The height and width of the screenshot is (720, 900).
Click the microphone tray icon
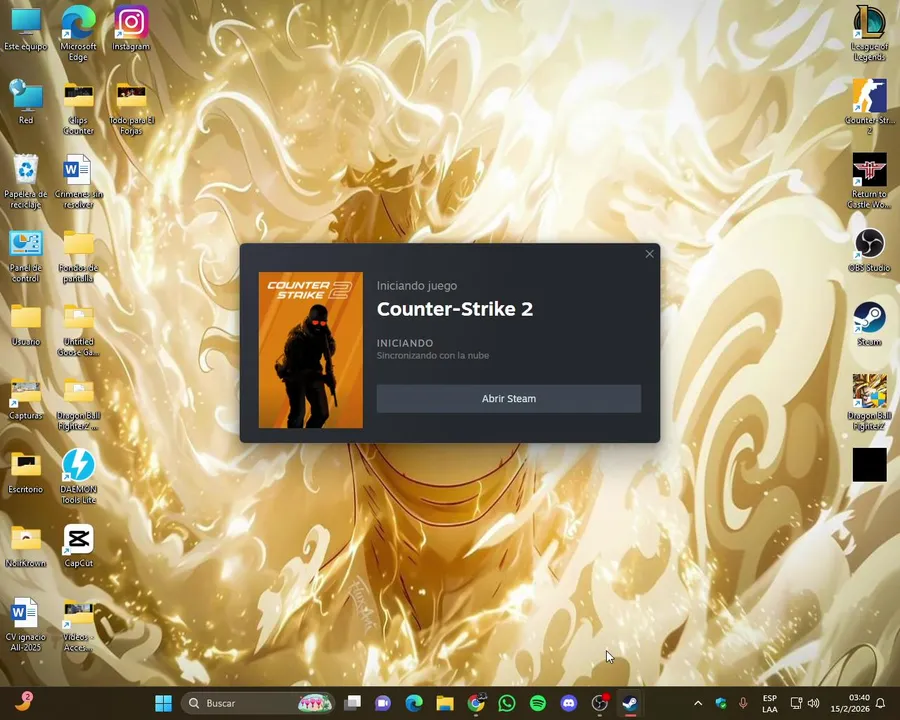[x=743, y=703]
